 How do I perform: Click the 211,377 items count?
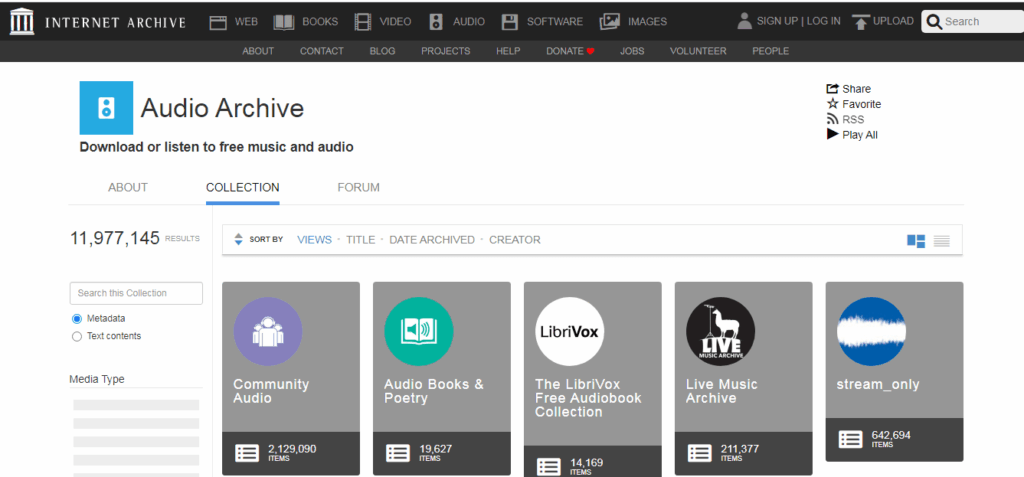click(740, 449)
